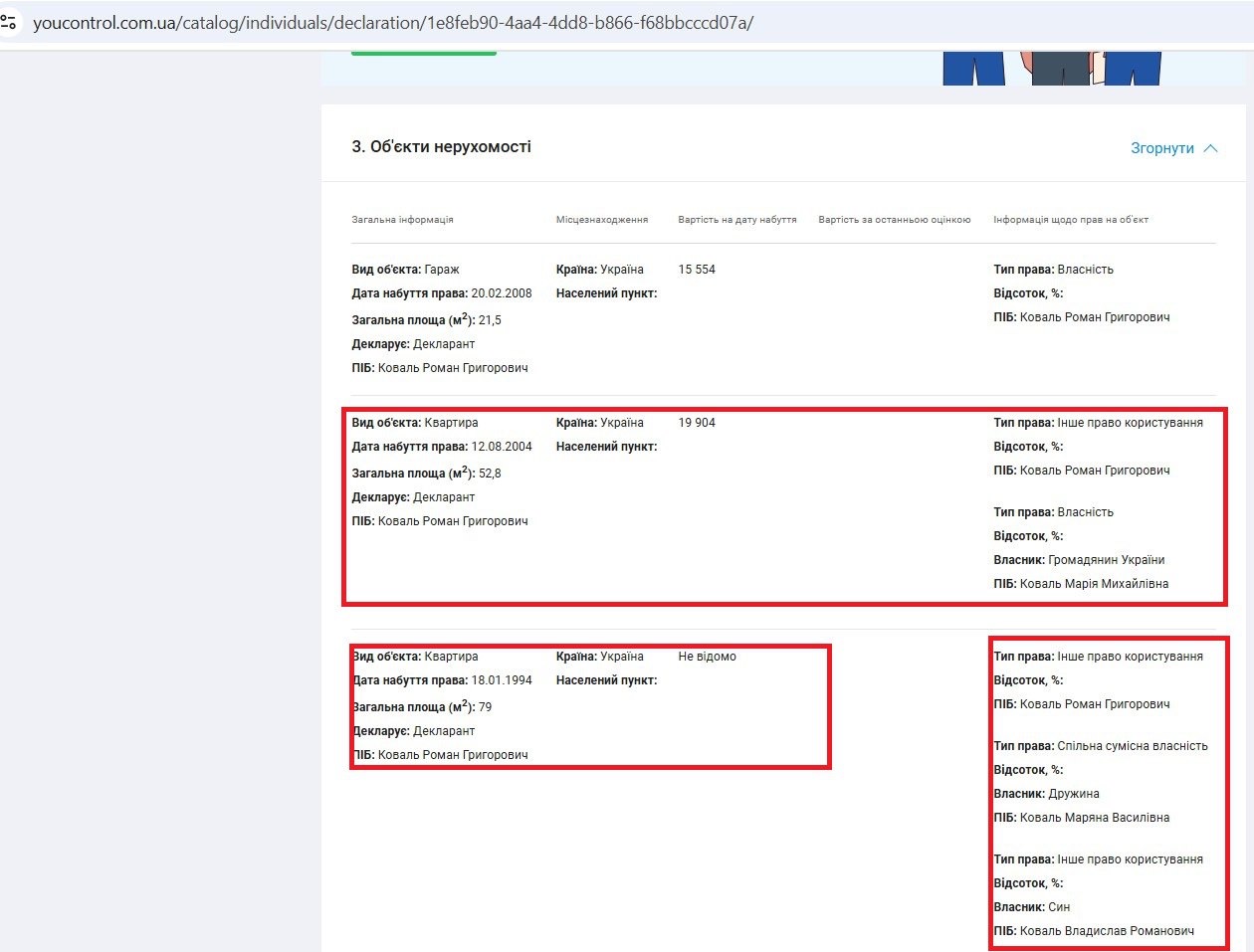This screenshot has width=1254, height=952.
Task: Click name 'Коваль Маряна Василівна'
Action: 1095,818
